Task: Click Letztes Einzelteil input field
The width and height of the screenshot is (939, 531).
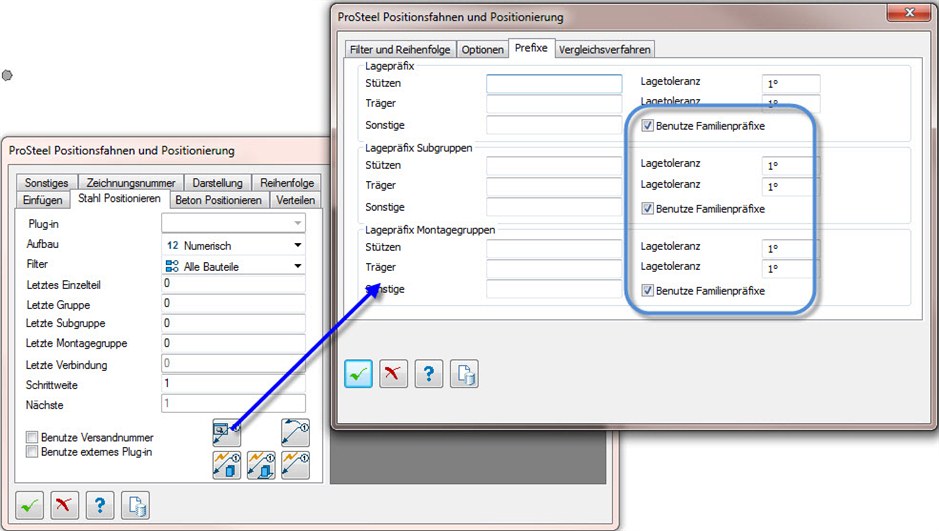Action: (234, 283)
